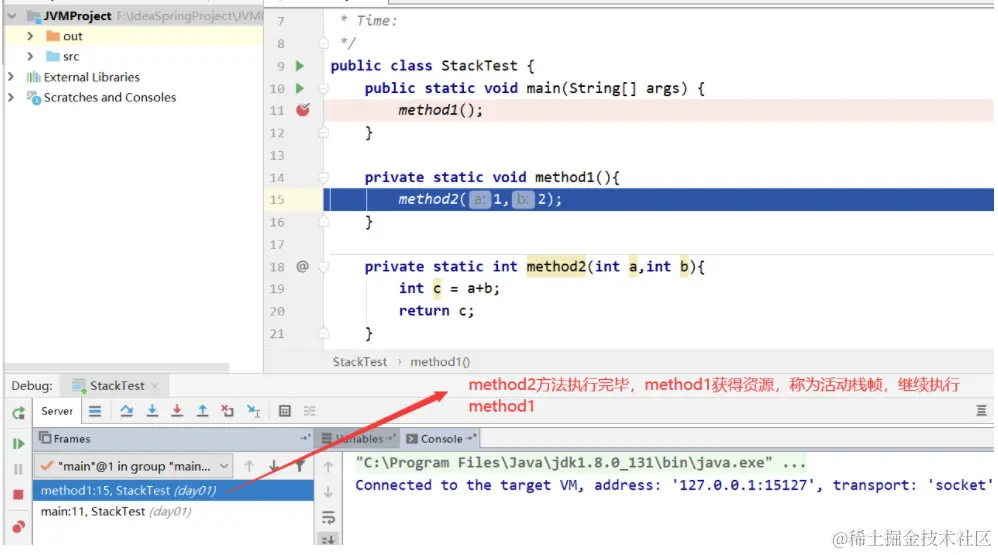Click the Rerun StackTest debug icon

pyautogui.click(x=18, y=413)
